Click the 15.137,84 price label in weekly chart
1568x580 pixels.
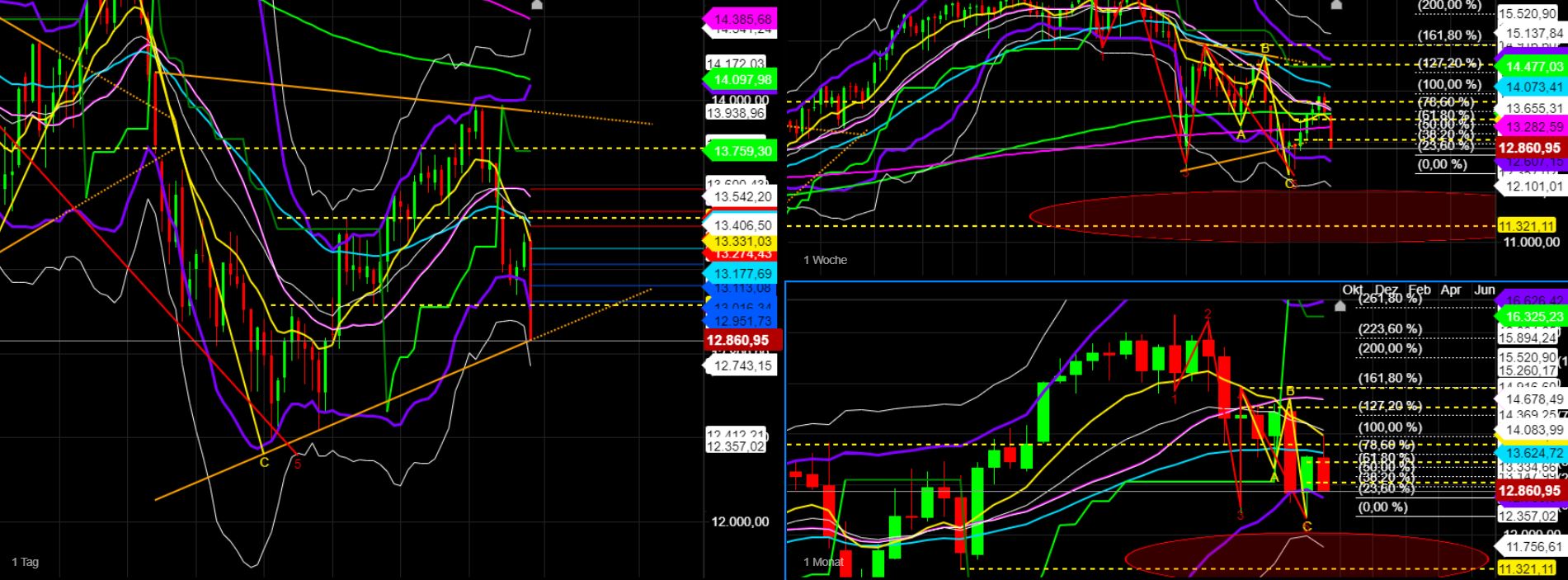click(1532, 33)
